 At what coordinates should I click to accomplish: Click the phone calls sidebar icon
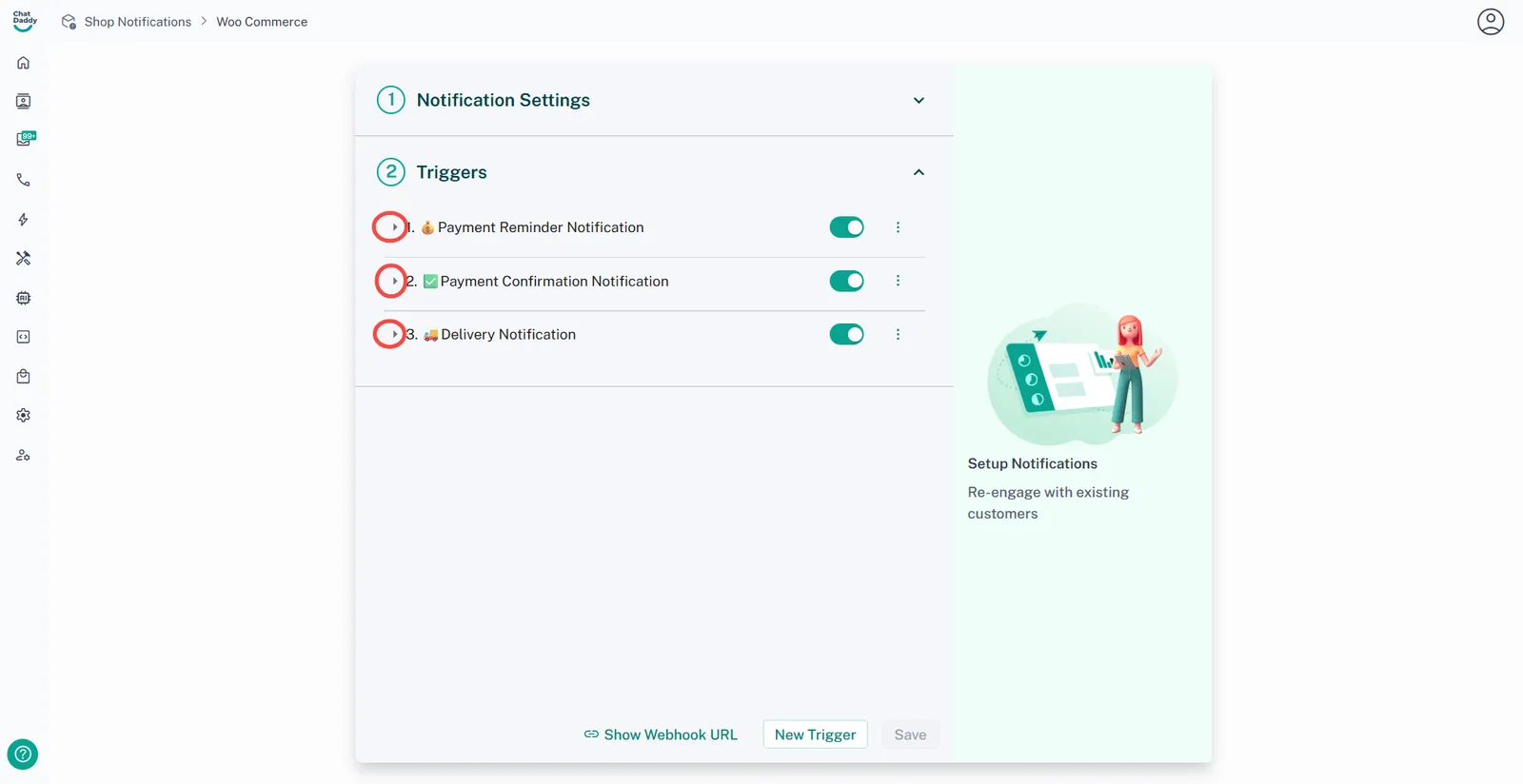(24, 180)
